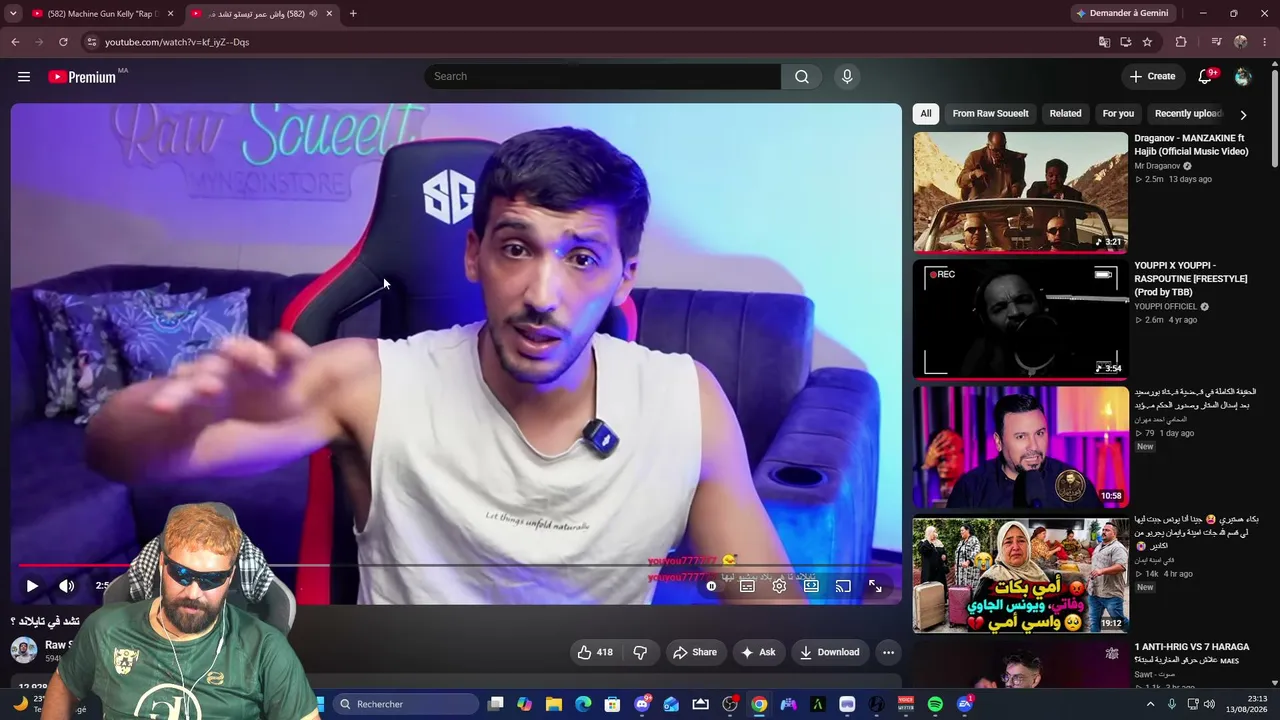Share this video
Viewport: 1280px width, 720px height.
(x=695, y=652)
